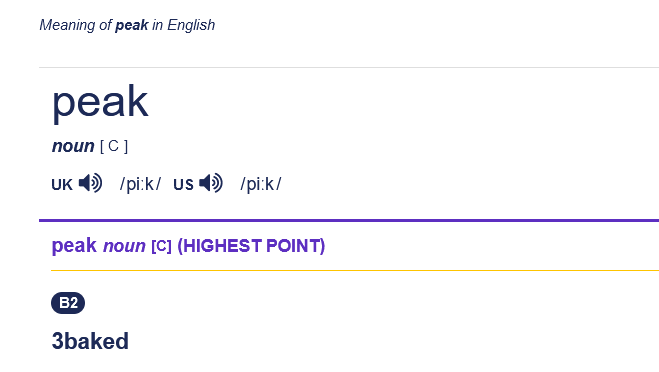Click bold peak in the Meaning title
This screenshot has width=659, height=372.
click(x=132, y=25)
